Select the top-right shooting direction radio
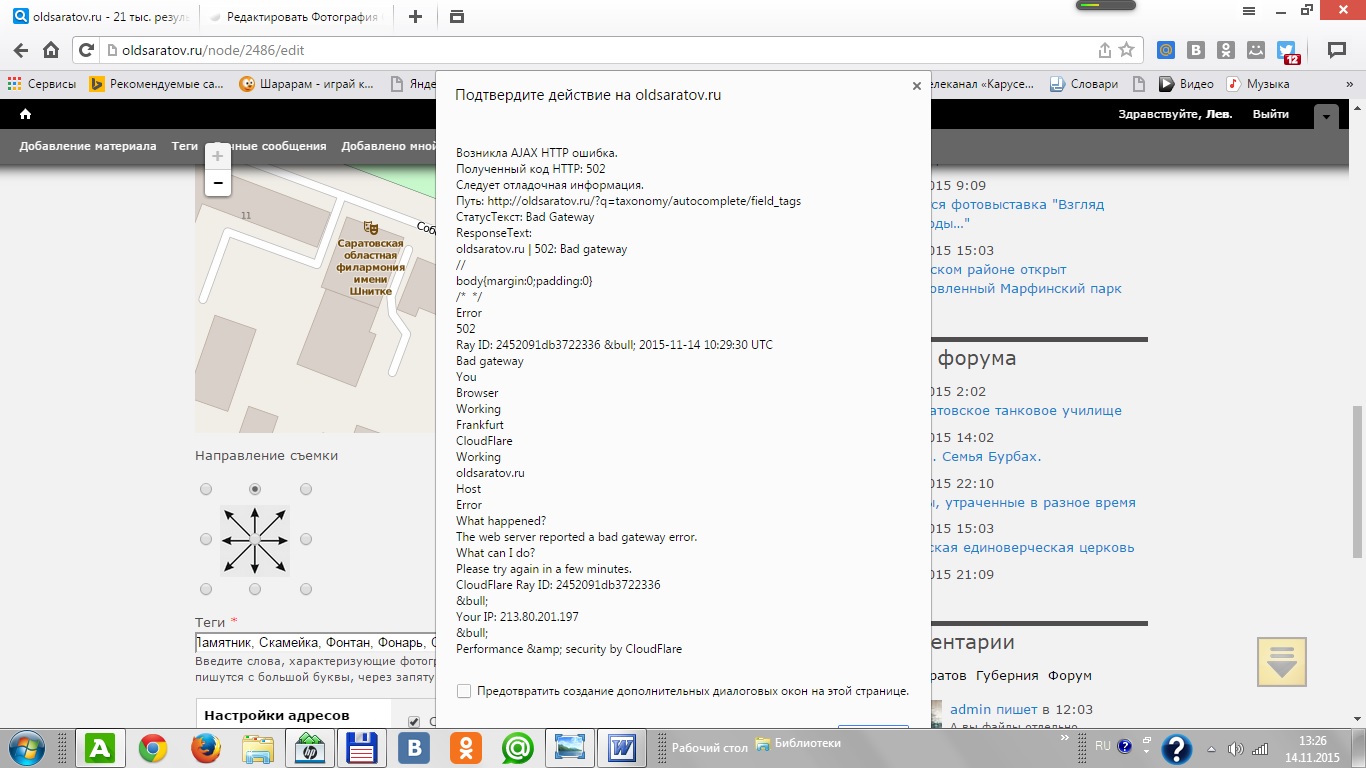This screenshot has height=768, width=1366. [306, 489]
